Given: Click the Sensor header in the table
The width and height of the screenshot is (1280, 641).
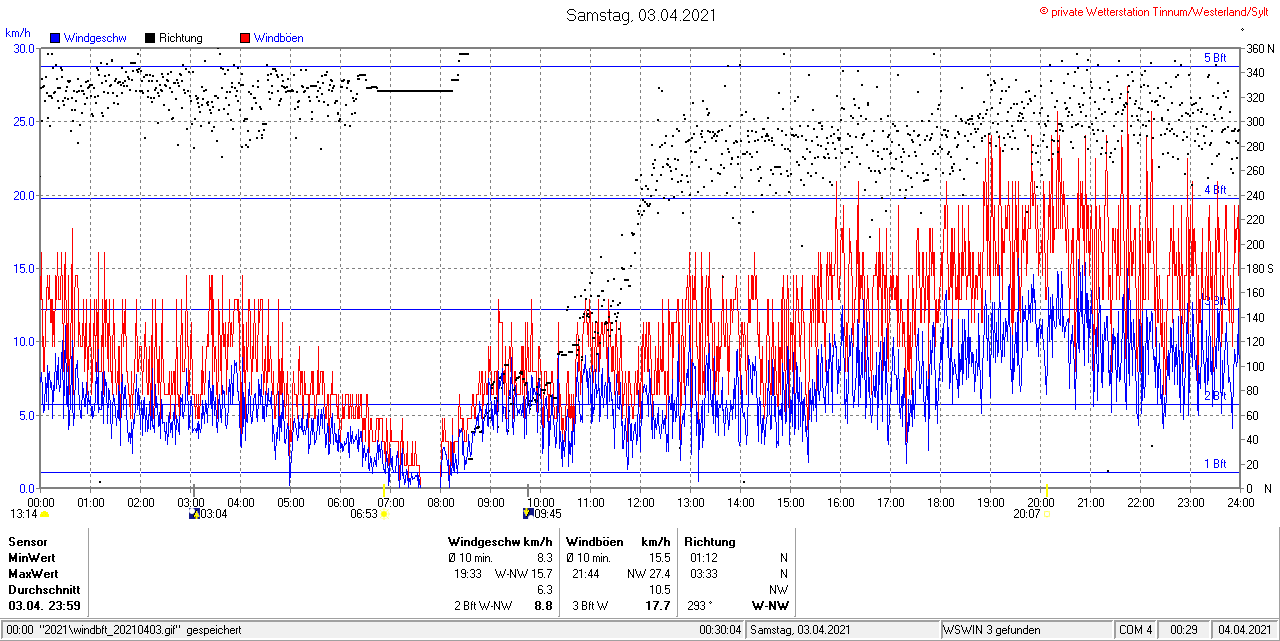Looking at the screenshot, I should [x=27, y=542].
